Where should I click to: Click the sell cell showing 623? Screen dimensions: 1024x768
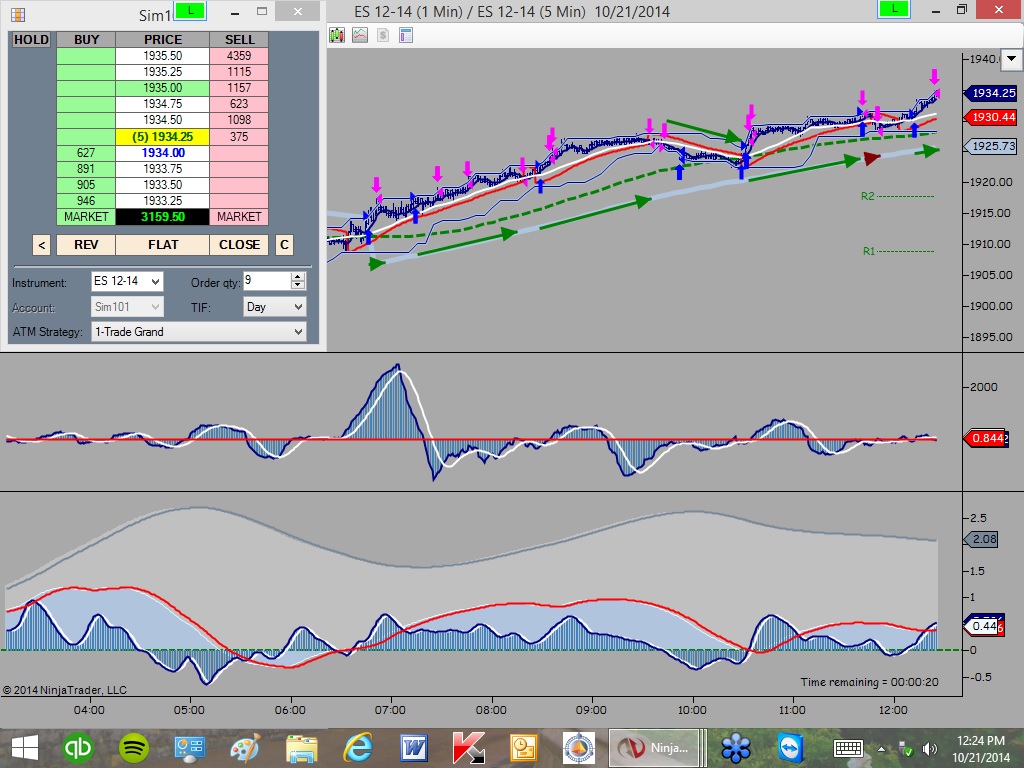(x=239, y=104)
